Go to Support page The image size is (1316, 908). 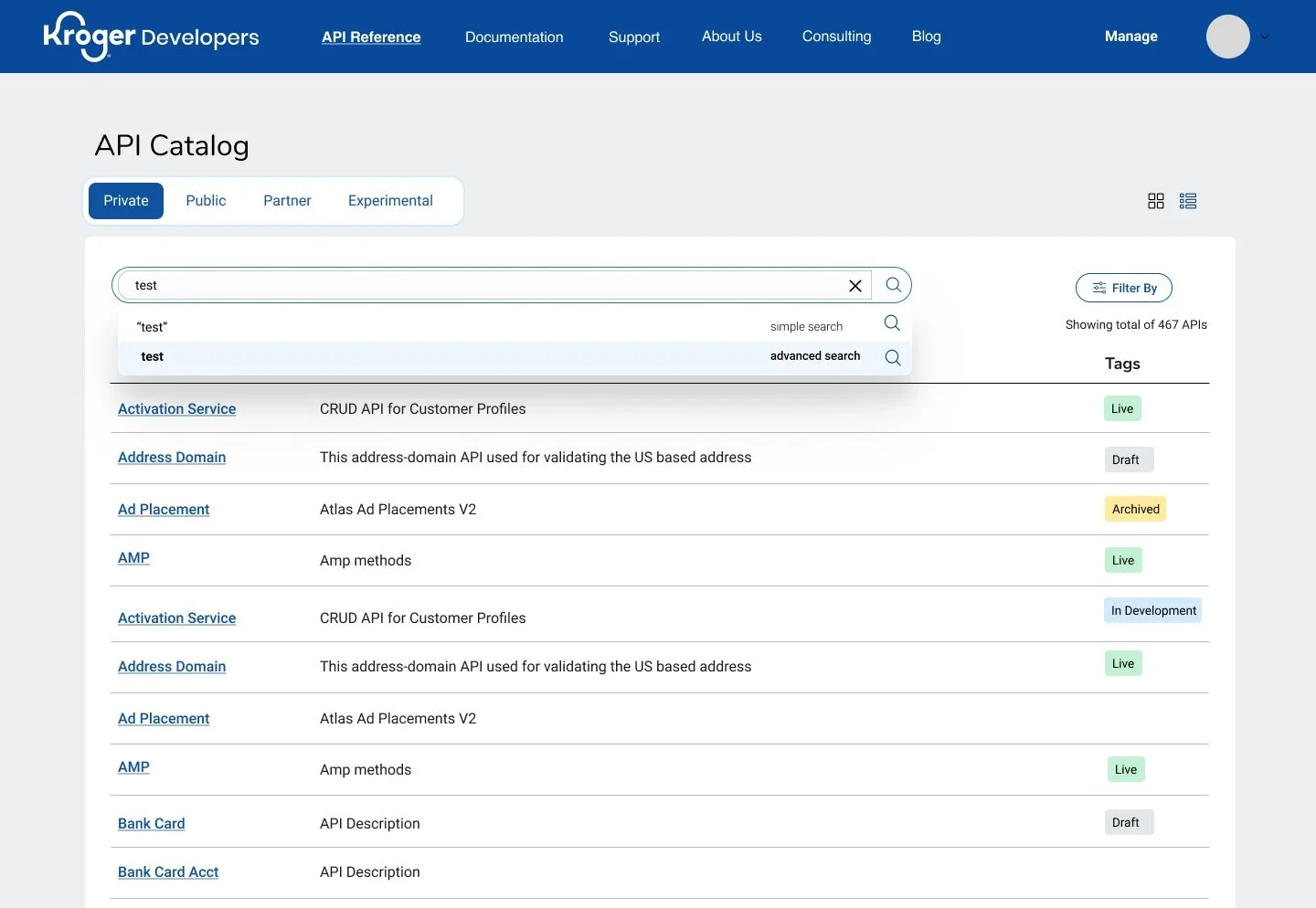634,37
